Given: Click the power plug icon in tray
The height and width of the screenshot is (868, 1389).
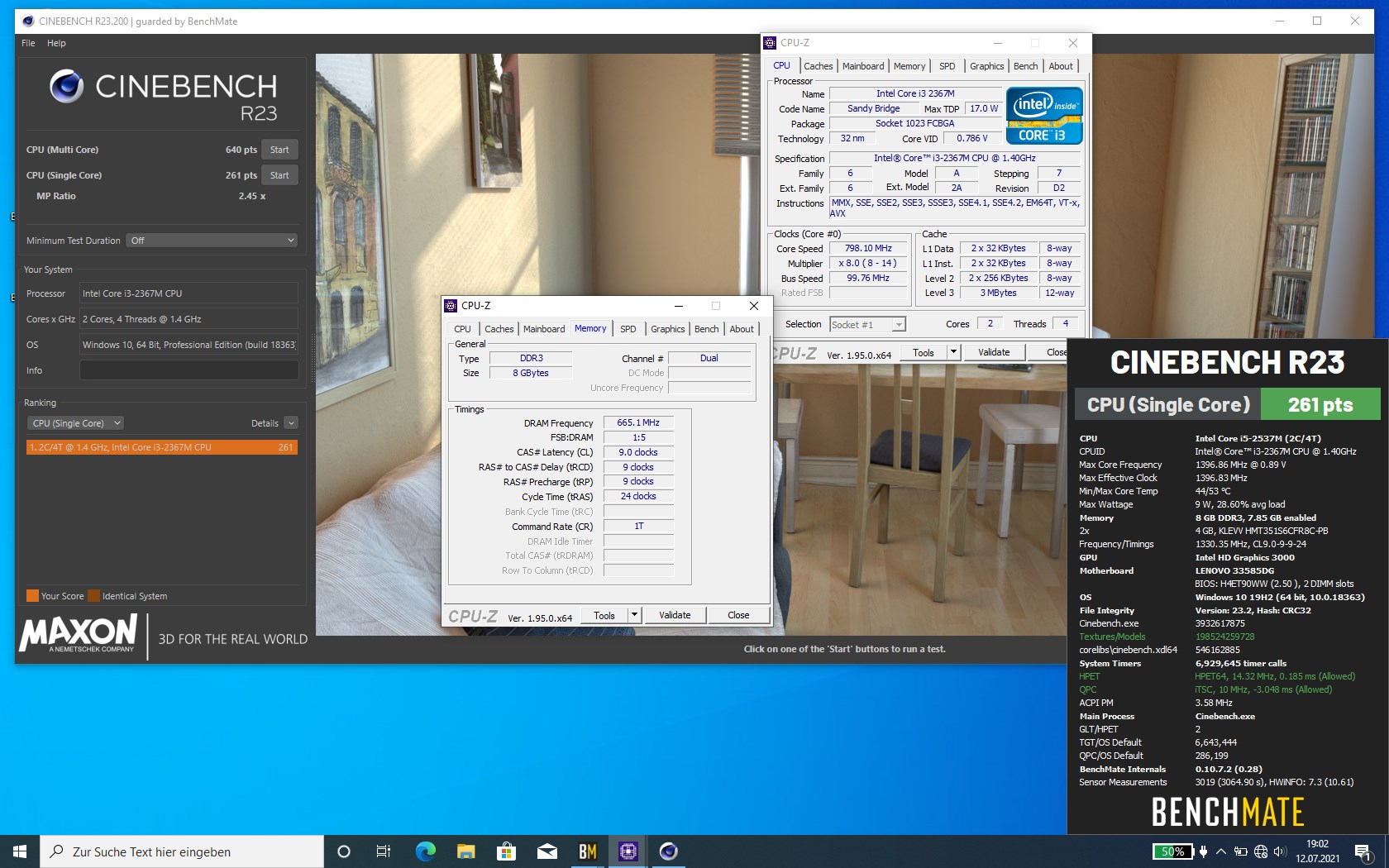Looking at the screenshot, I should coord(1203,851).
